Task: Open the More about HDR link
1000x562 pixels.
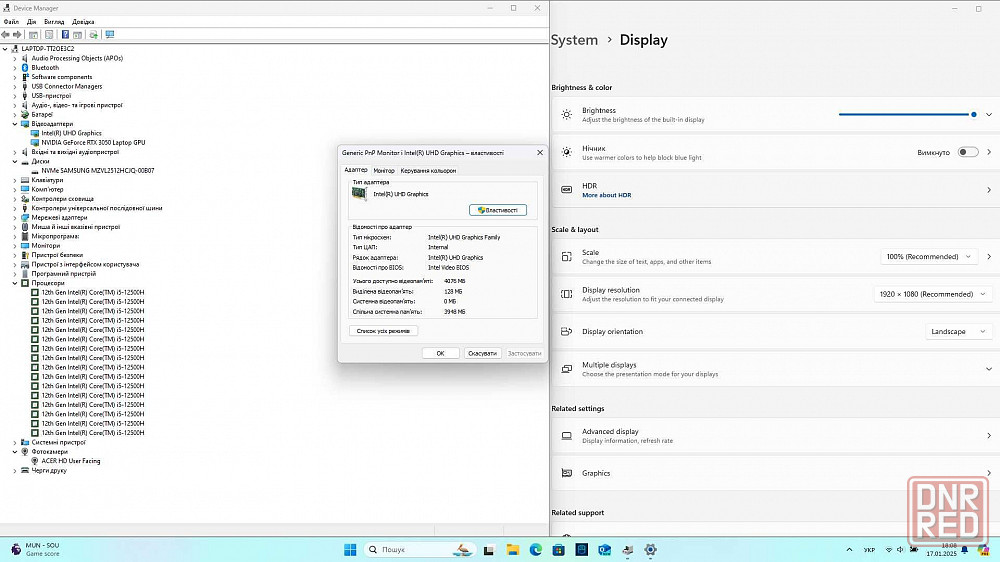Action: pyautogui.click(x=607, y=195)
